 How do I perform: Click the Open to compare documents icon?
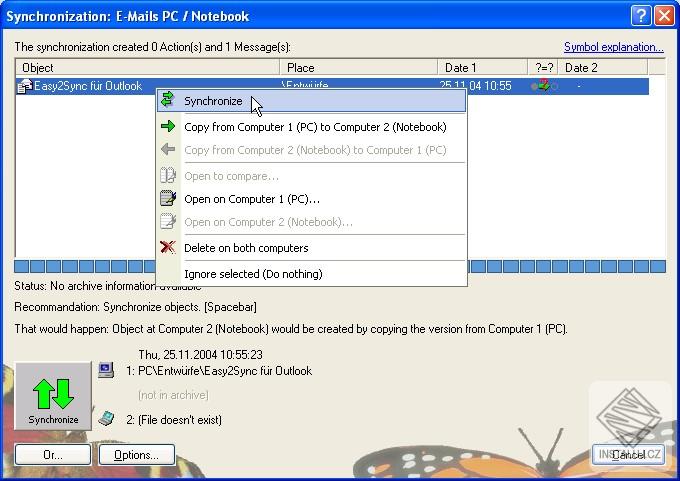point(167,175)
